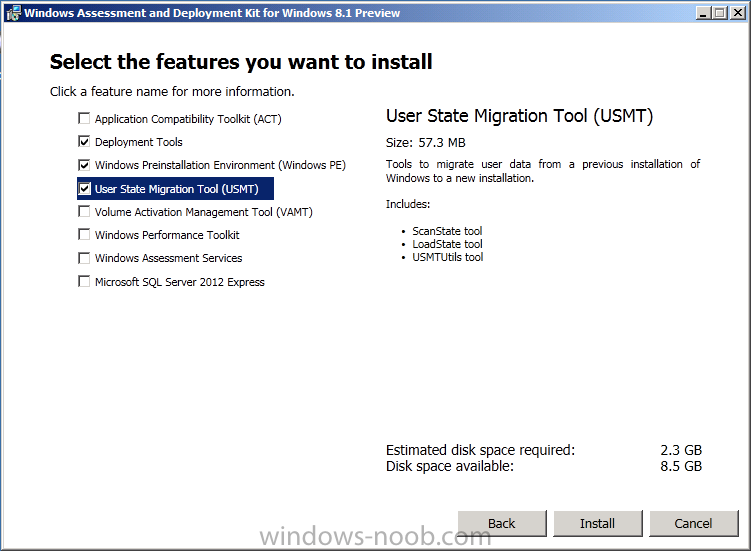Enable the Windows Assessment Services checkbox
This screenshot has width=751, height=551.
tap(84, 258)
